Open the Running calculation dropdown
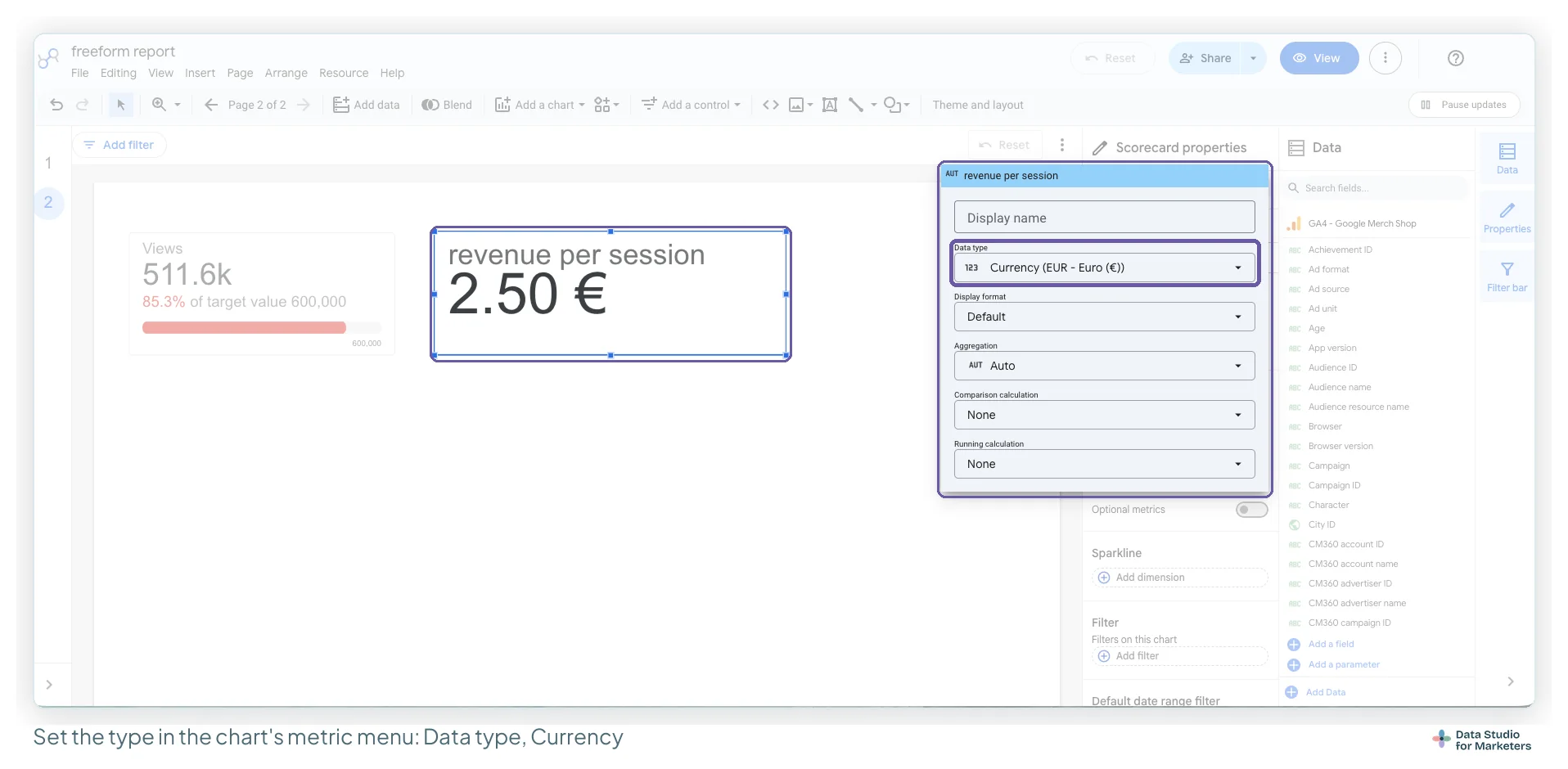Image resolution: width=1568 pixels, height=769 pixels. (1104, 464)
